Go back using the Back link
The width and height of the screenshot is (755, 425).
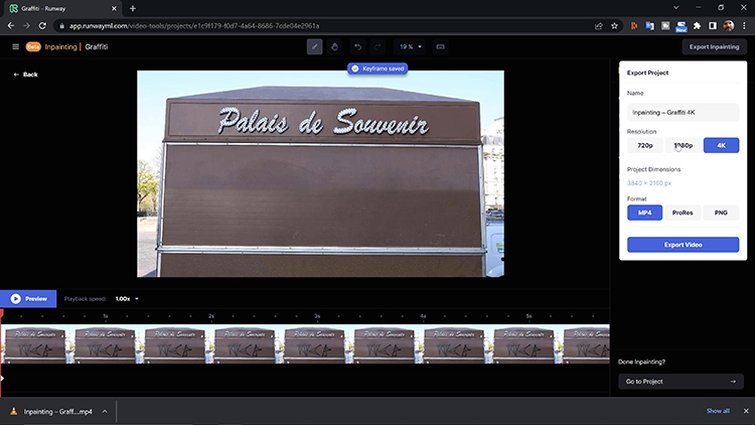(25, 75)
